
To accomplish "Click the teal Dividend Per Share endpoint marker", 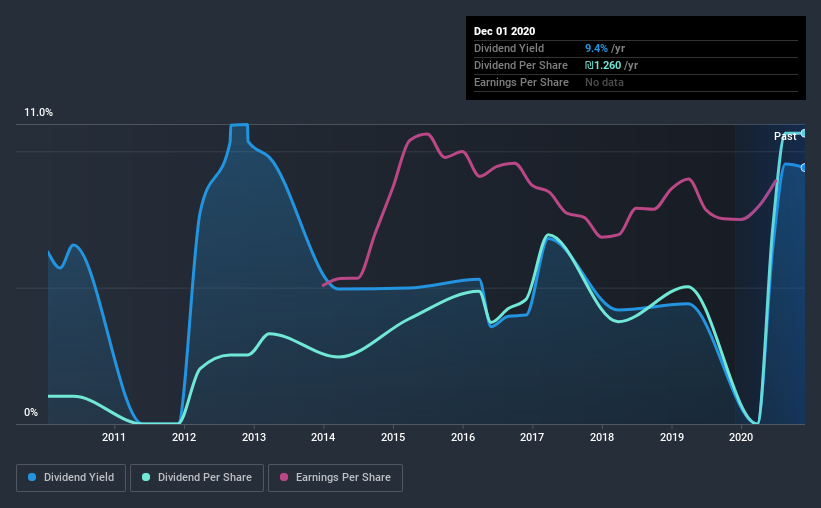I will coord(803,134).
